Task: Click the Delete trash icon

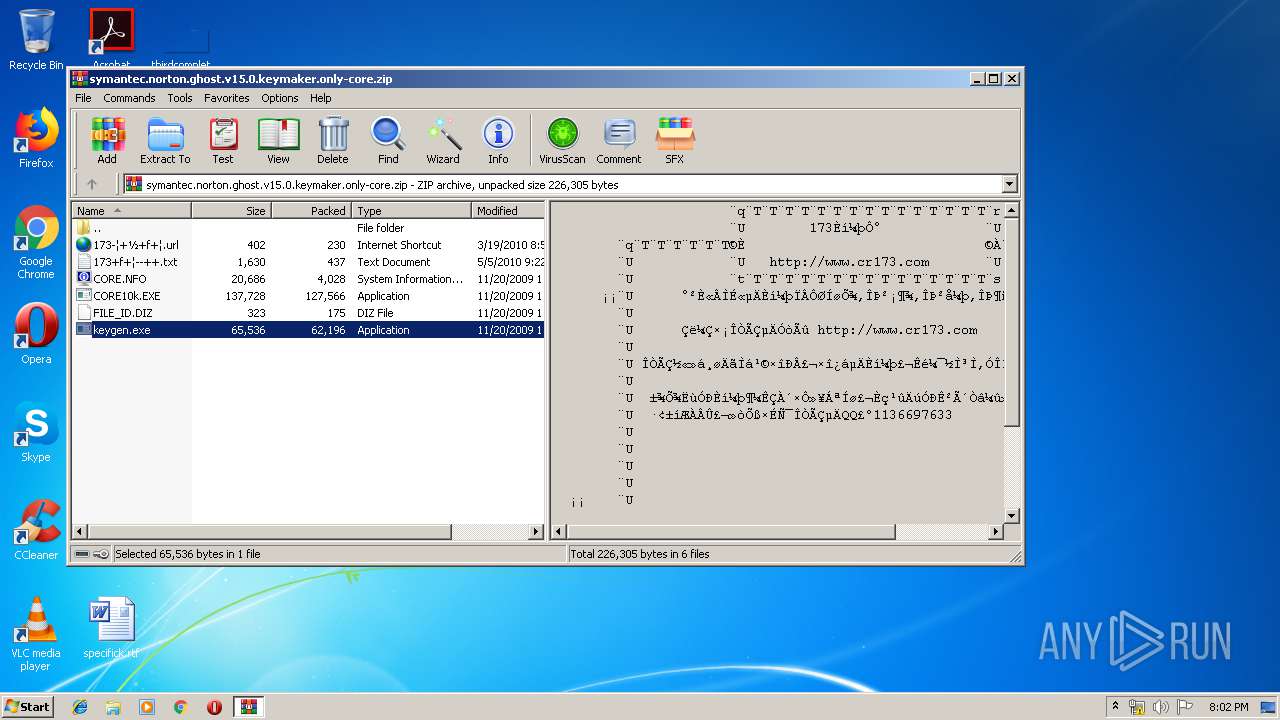Action: click(333, 141)
